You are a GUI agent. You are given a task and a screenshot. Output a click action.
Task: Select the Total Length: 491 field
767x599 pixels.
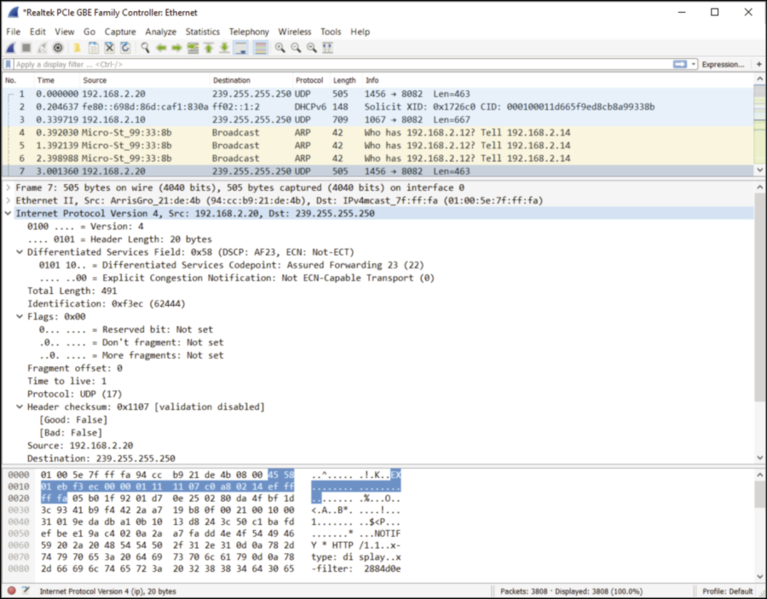[72, 290]
